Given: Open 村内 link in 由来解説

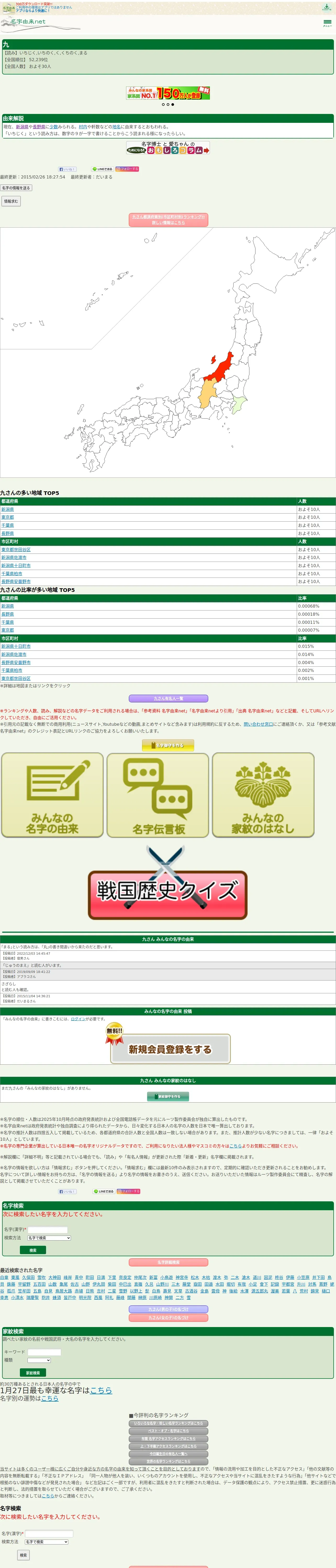Looking at the screenshot, I should [x=83, y=127].
